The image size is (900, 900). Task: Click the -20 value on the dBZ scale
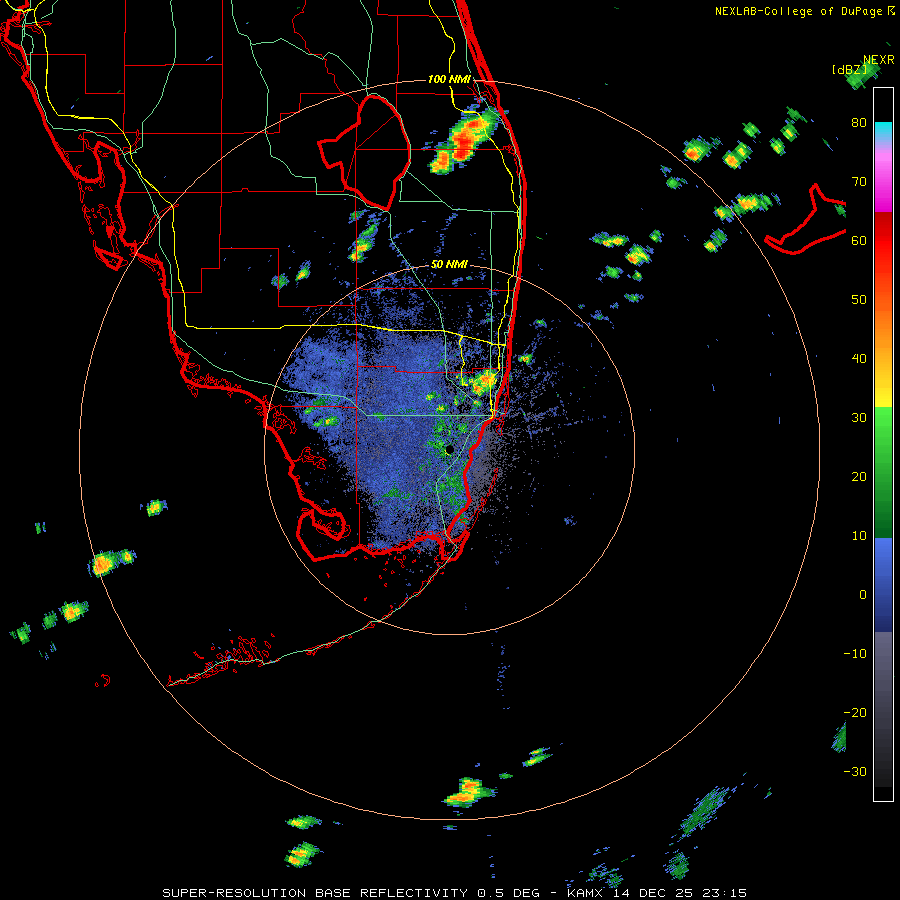click(855, 713)
